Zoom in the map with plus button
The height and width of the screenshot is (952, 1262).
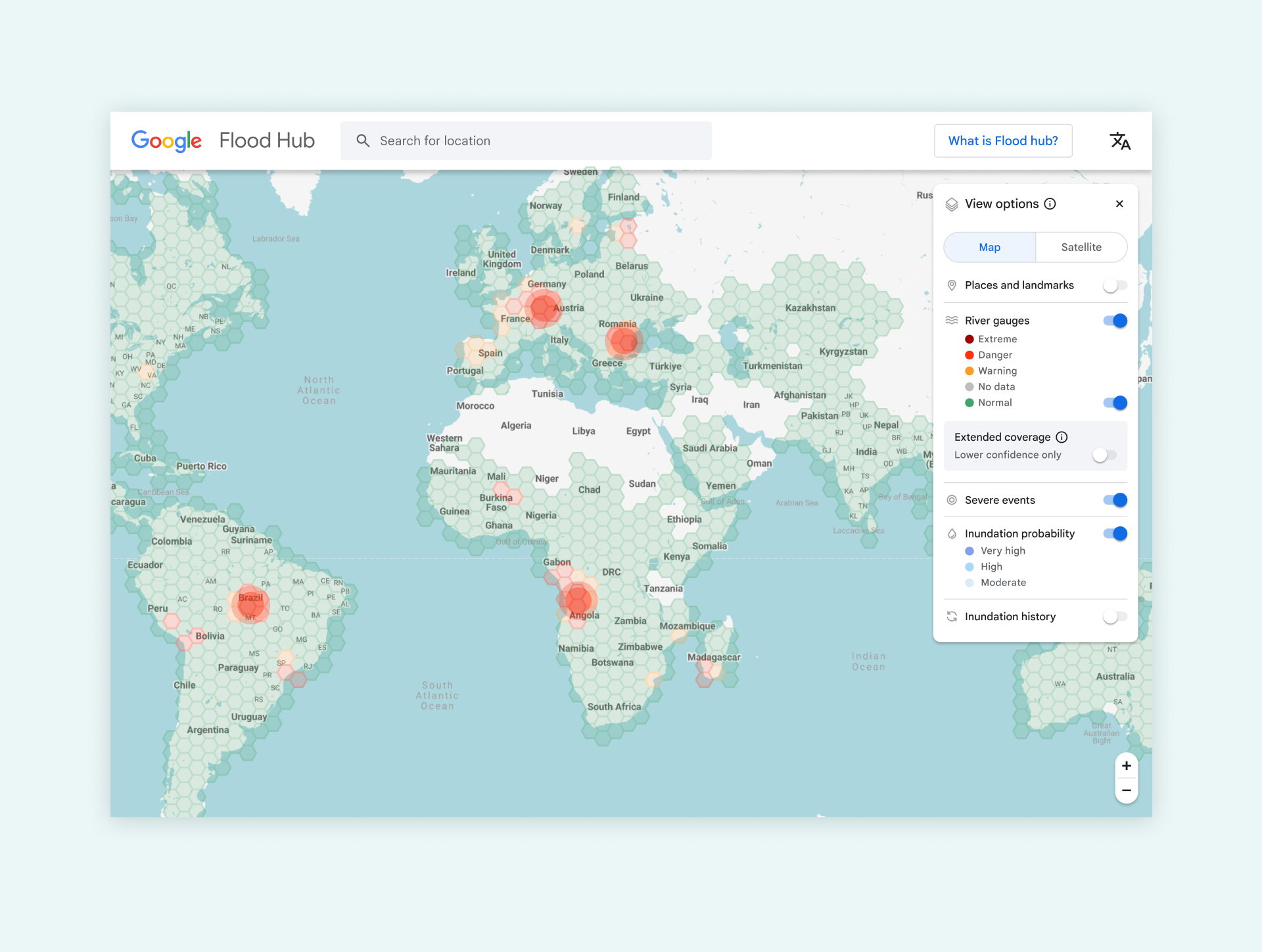click(1126, 765)
